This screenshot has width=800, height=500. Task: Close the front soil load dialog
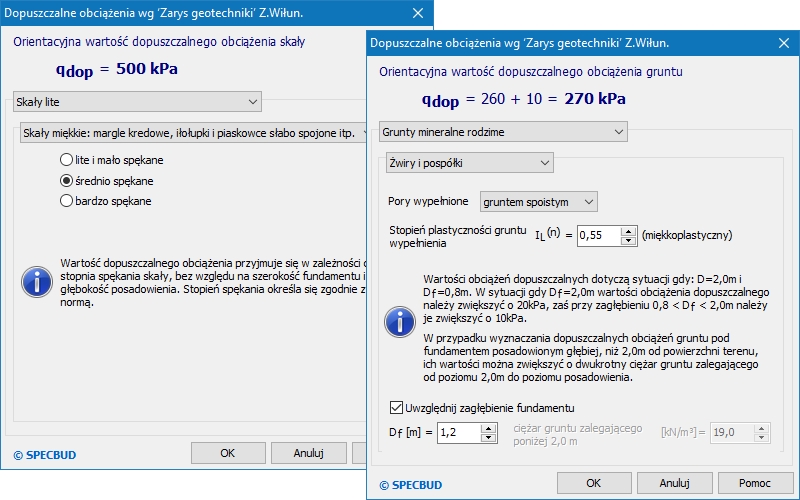[x=782, y=44]
